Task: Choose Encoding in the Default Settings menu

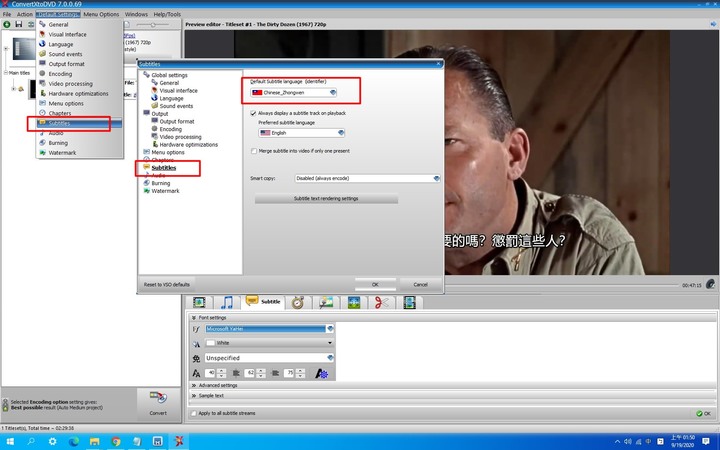Action: coord(60,74)
